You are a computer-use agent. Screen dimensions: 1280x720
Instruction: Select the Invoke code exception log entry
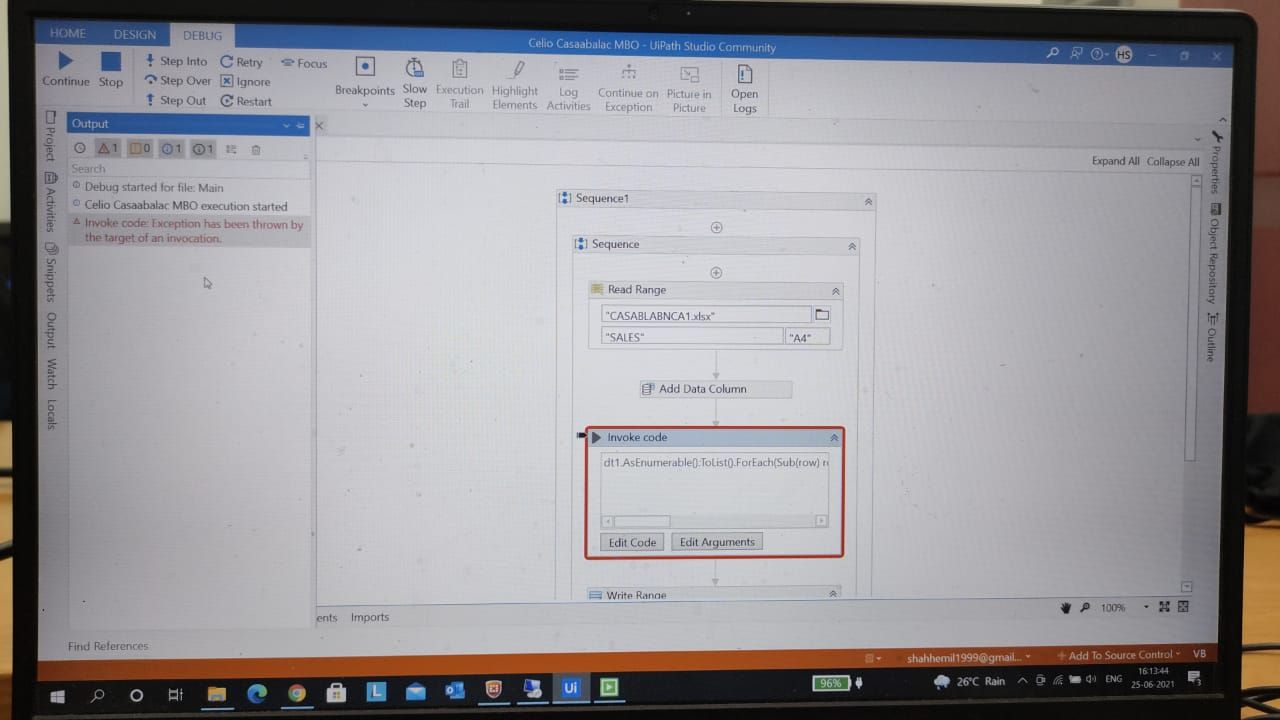coord(190,231)
